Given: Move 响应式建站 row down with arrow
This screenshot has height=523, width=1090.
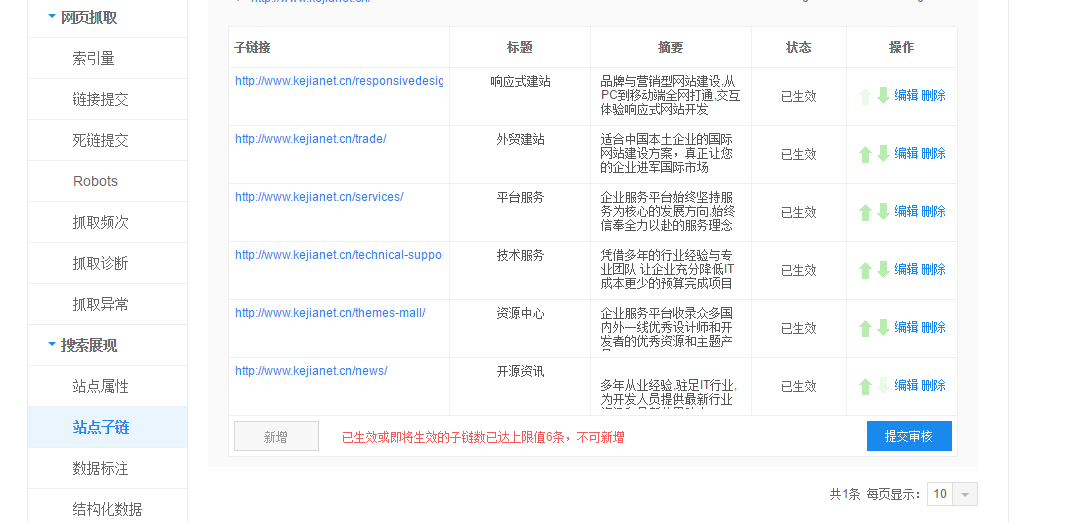Looking at the screenshot, I should click(883, 96).
